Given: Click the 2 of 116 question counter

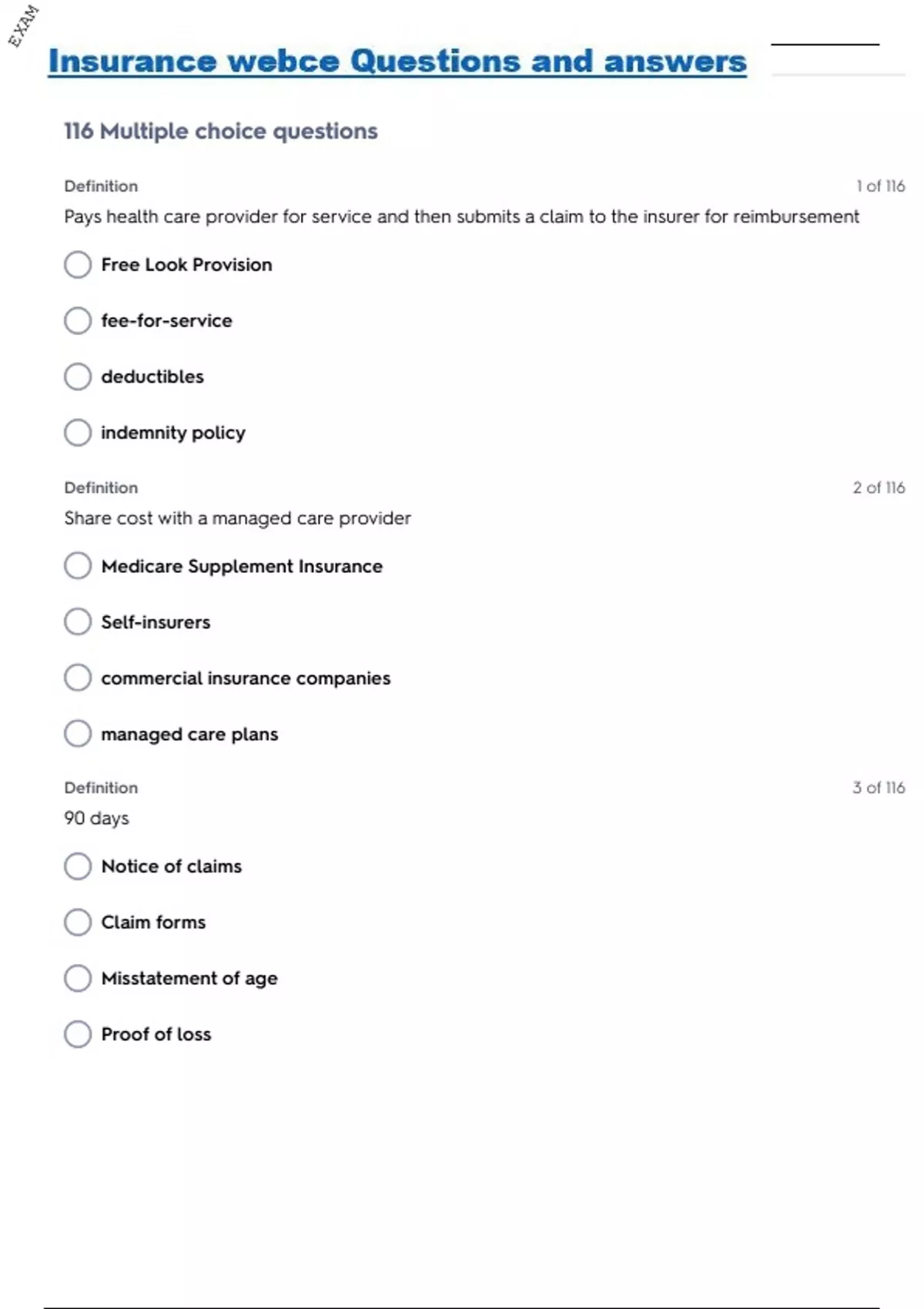Looking at the screenshot, I should pos(879,487).
